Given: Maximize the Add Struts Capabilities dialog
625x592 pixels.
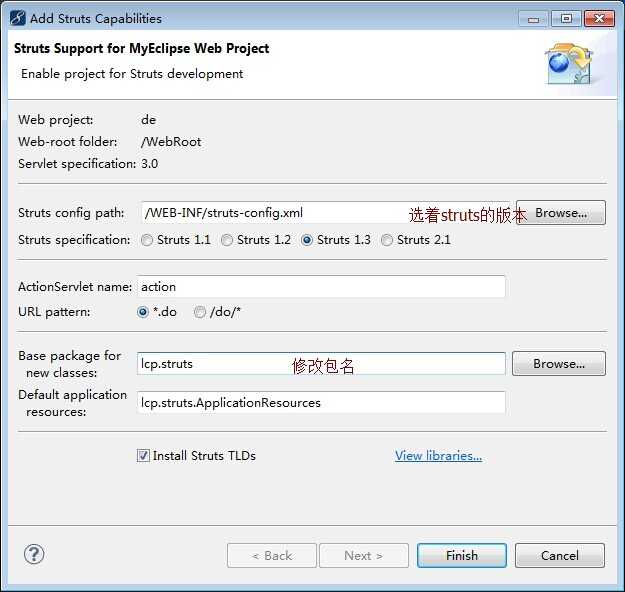Looking at the screenshot, I should (566, 19).
